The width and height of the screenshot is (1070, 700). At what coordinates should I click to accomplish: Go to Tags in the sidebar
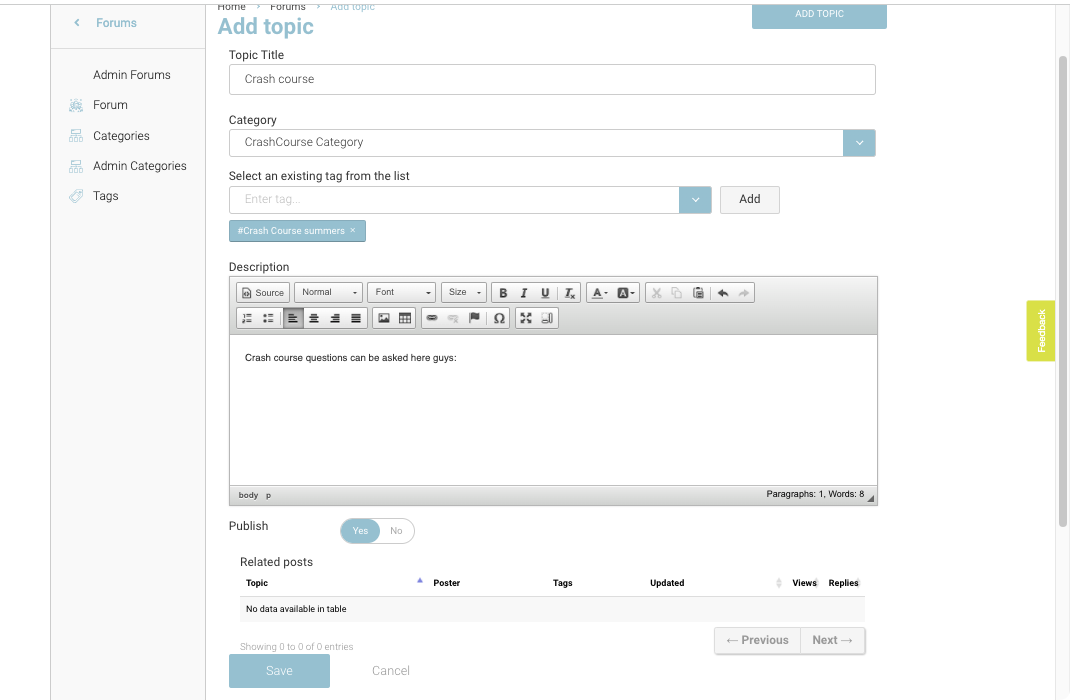pyautogui.click(x=106, y=196)
